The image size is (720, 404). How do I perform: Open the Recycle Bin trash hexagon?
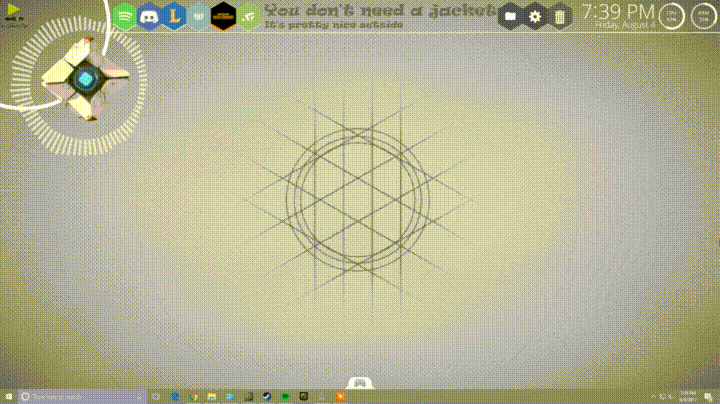pyautogui.click(x=559, y=16)
